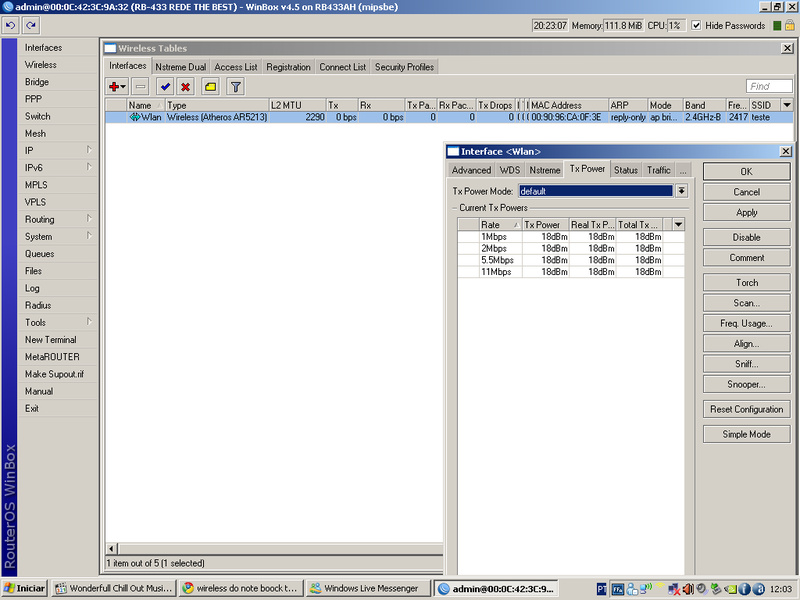Screen dimensions: 800x600
Task: Click the Wlan interface row icon
Action: click(x=134, y=117)
